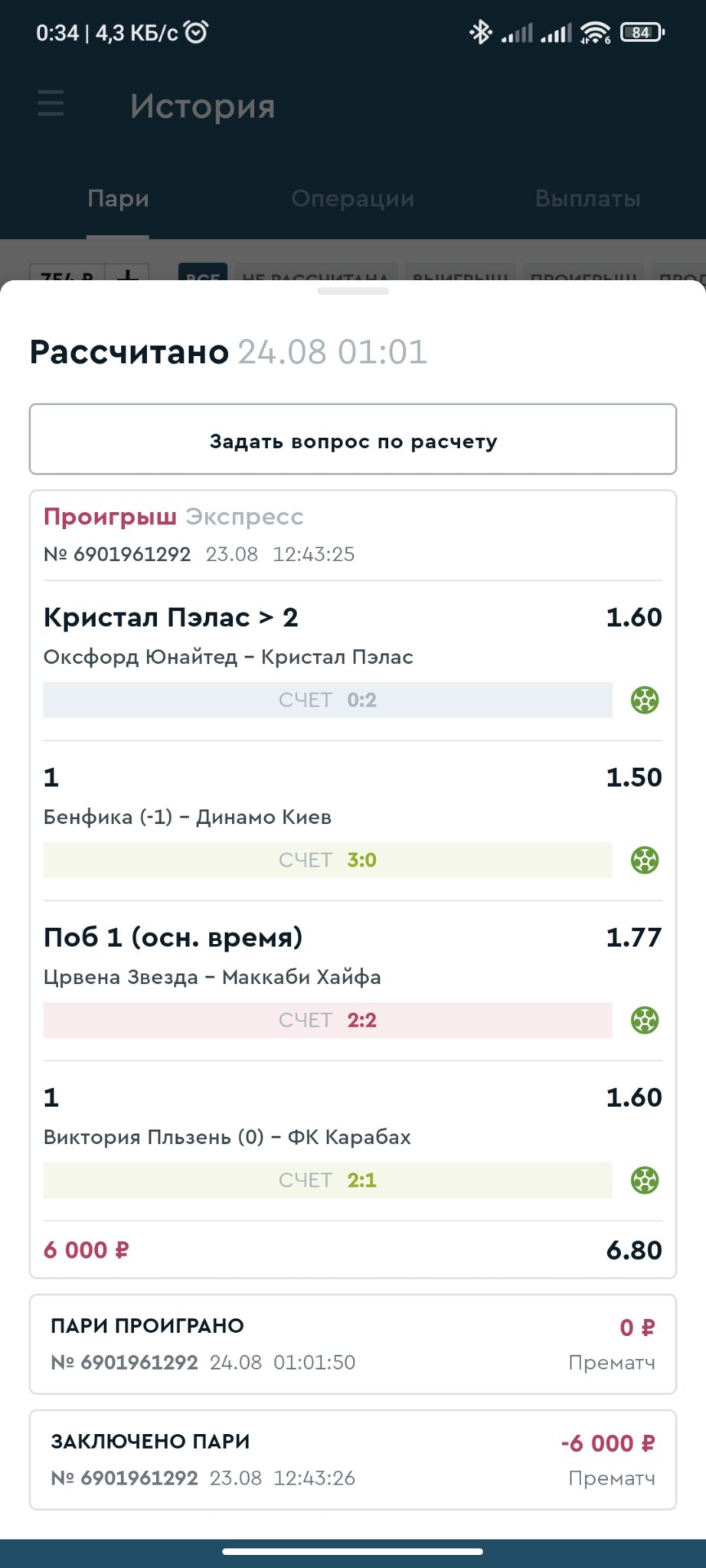Select the ВЫИГРЫШ filter chip
The height and width of the screenshot is (1568, 706).
(x=460, y=275)
